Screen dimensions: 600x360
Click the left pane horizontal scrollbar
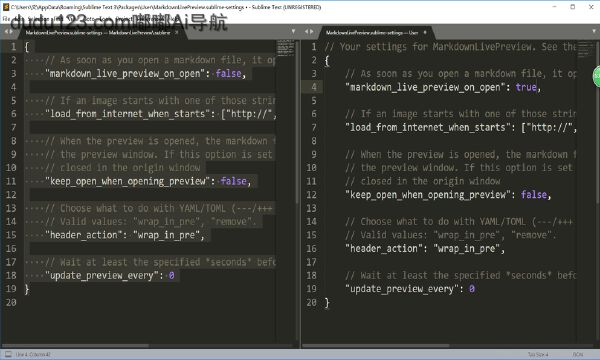click(76, 345)
